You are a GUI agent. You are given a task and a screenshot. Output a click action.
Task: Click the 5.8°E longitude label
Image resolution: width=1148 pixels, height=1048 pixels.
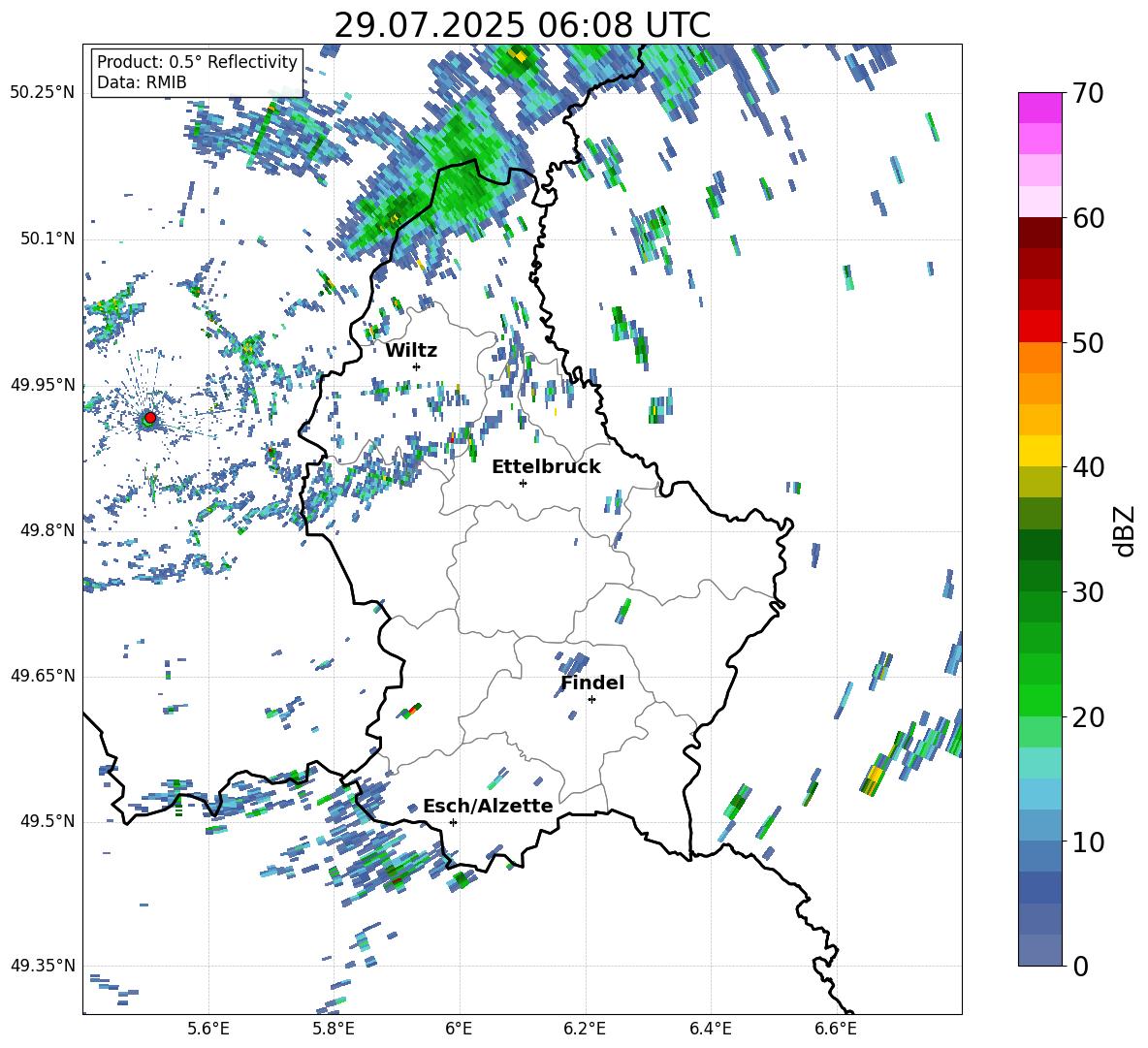point(334,1029)
